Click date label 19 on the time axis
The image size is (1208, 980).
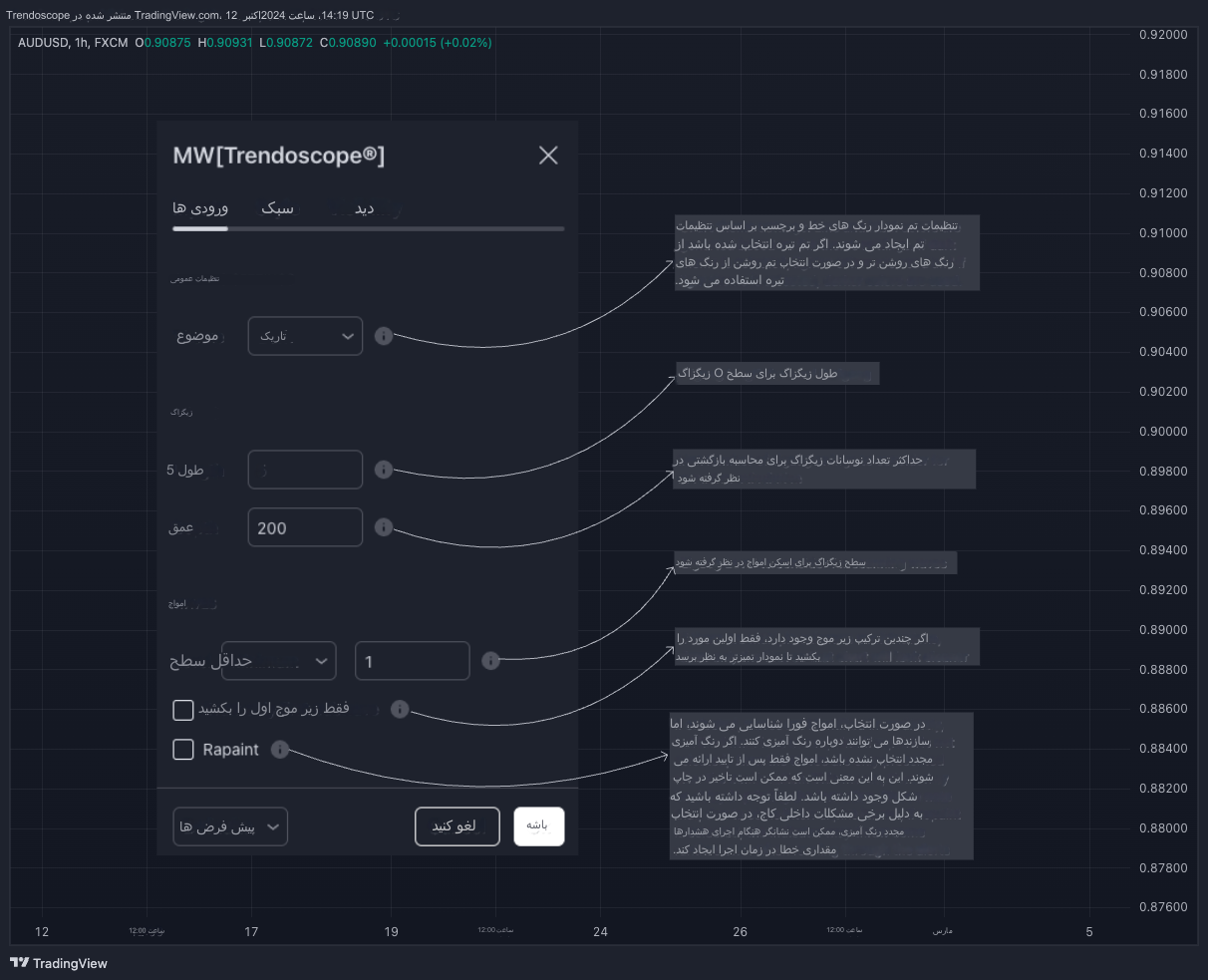391,931
